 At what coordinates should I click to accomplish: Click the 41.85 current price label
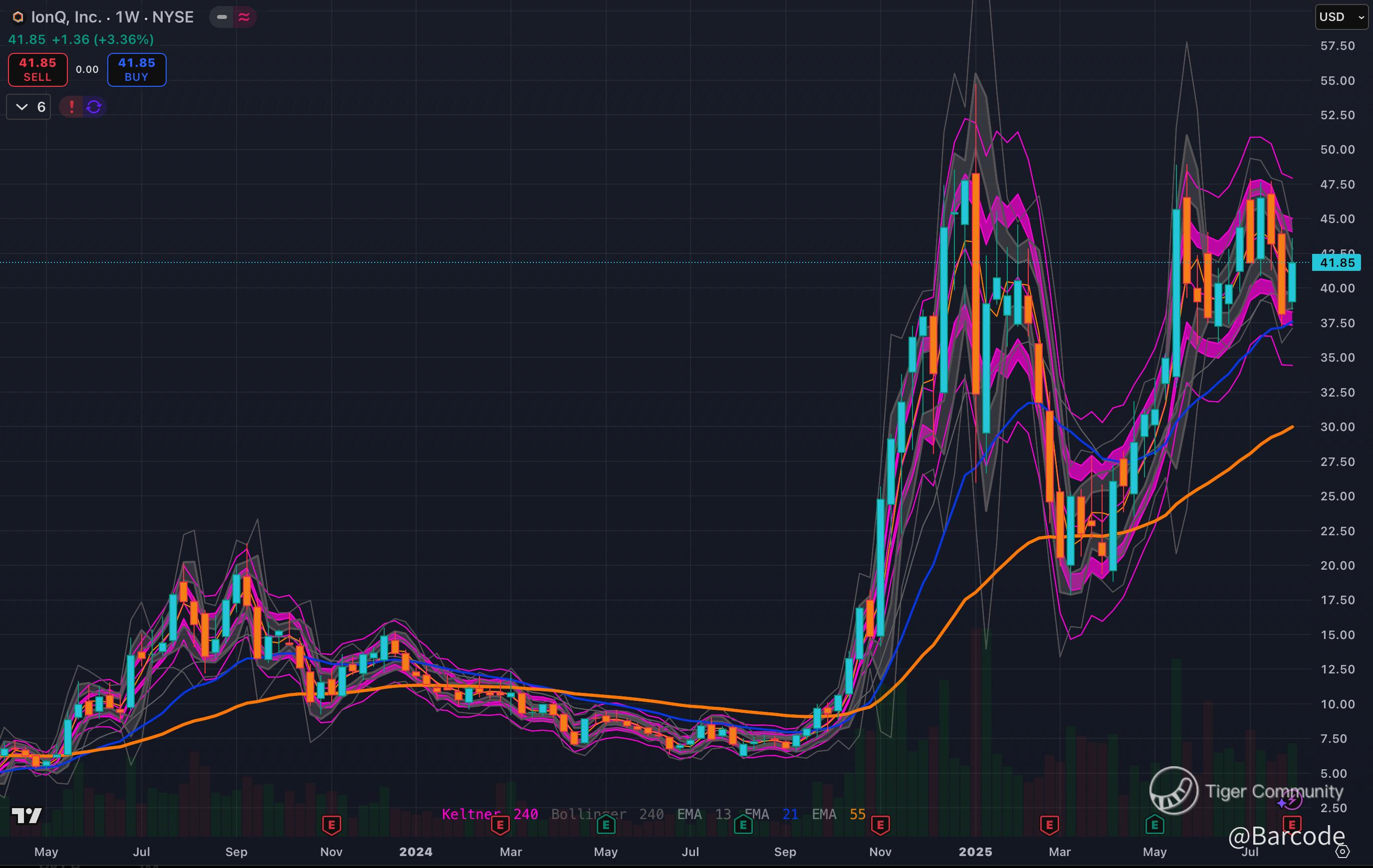click(1337, 262)
